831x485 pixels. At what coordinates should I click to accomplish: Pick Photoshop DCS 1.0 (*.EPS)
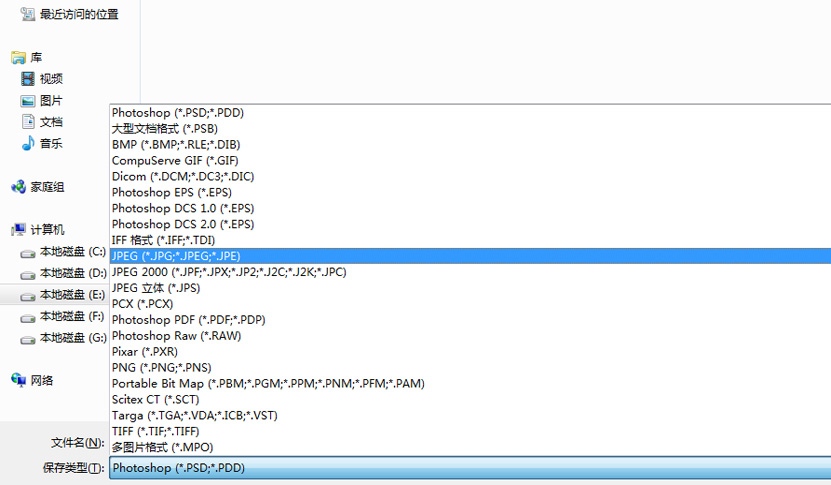click(471, 208)
